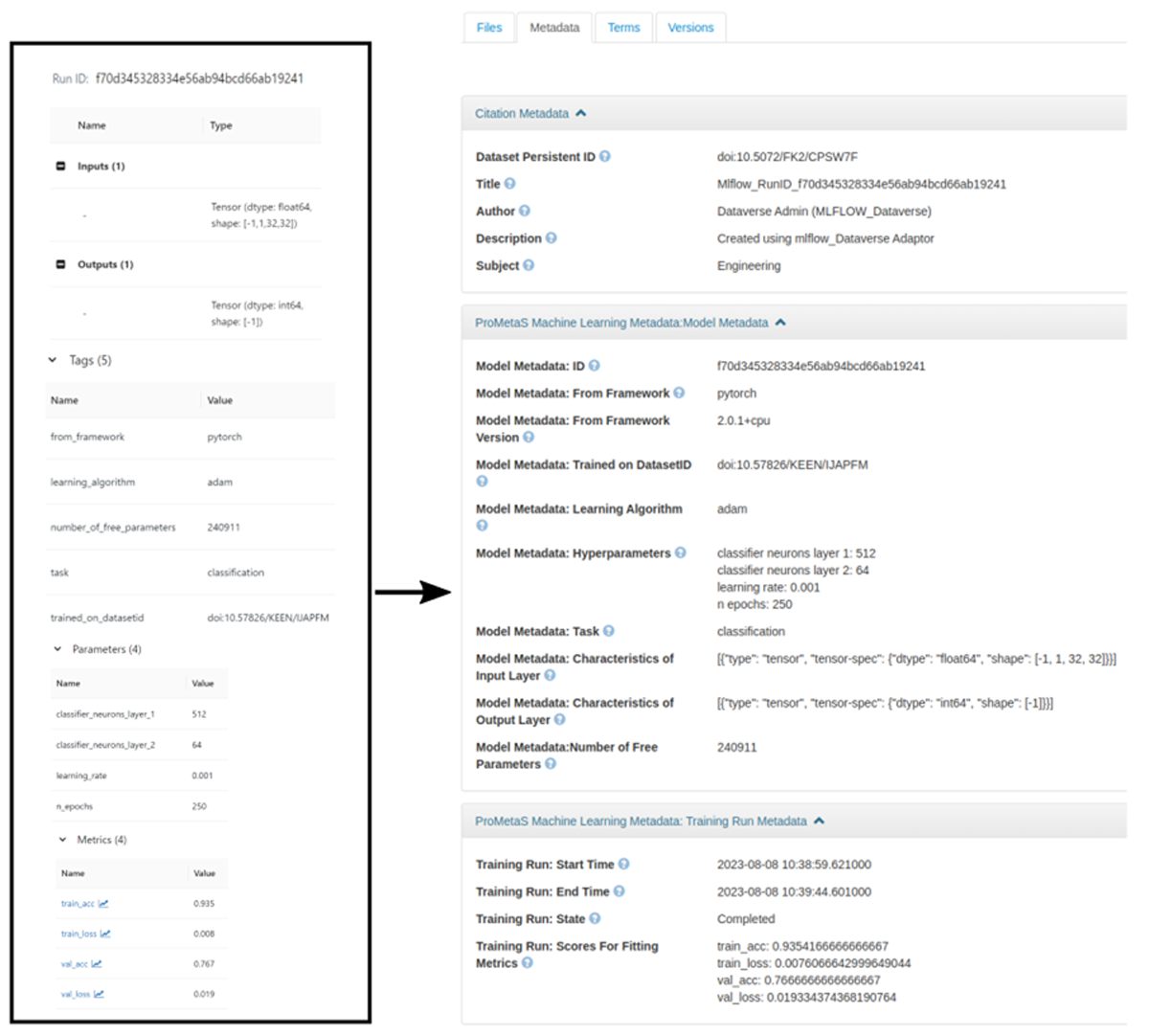1149x1036 pixels.
Task: Click the Name column header in schema table
Action: (x=92, y=125)
